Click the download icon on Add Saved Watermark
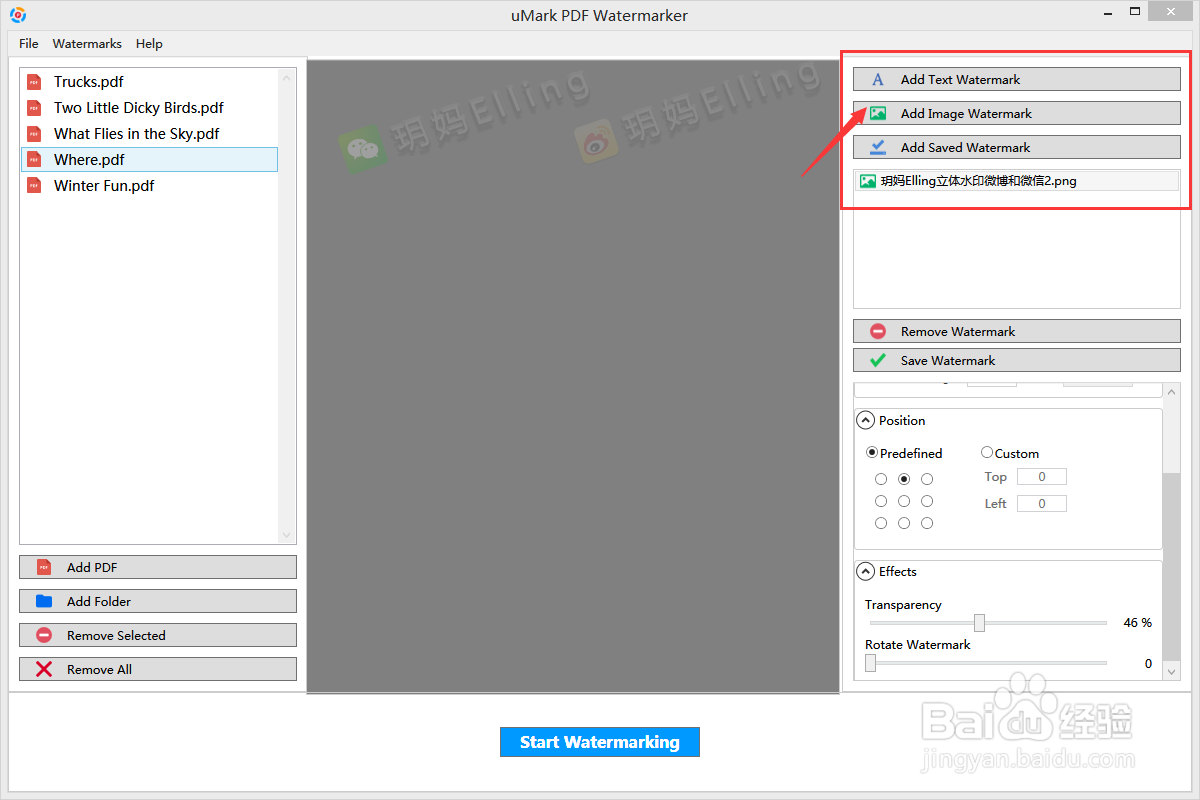 pos(878,147)
